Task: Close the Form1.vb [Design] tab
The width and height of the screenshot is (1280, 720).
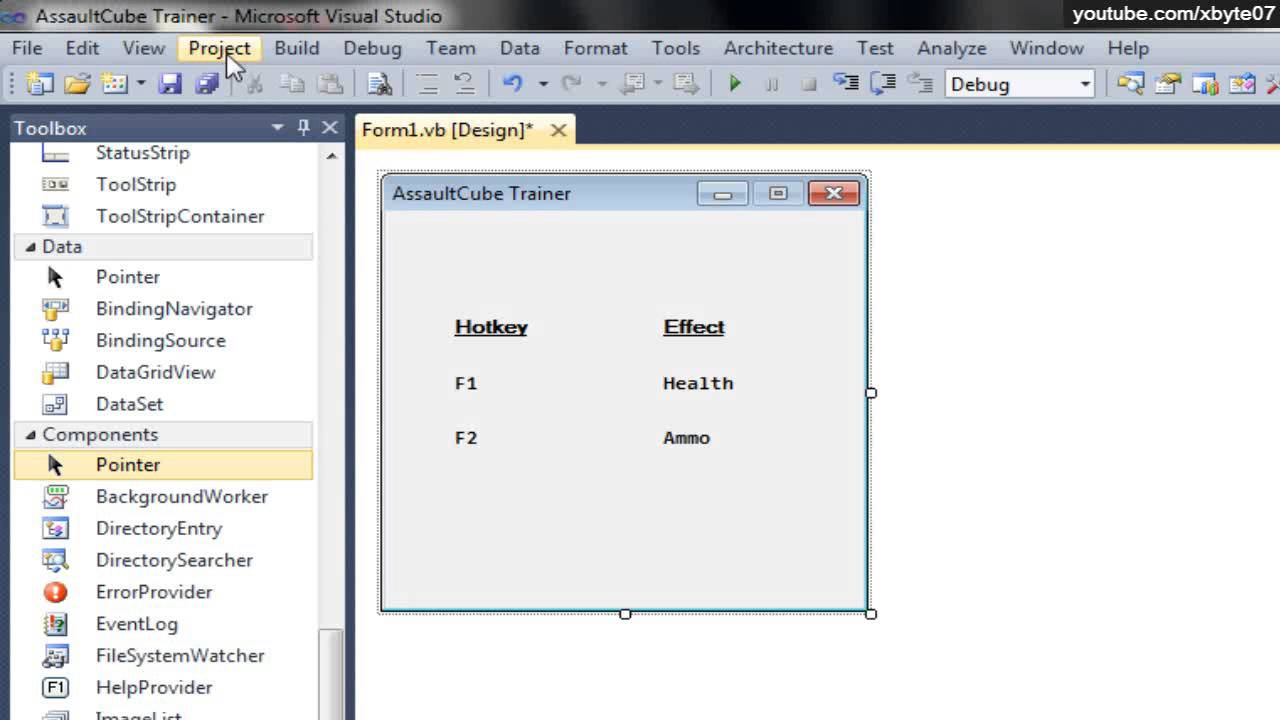Action: pos(559,130)
